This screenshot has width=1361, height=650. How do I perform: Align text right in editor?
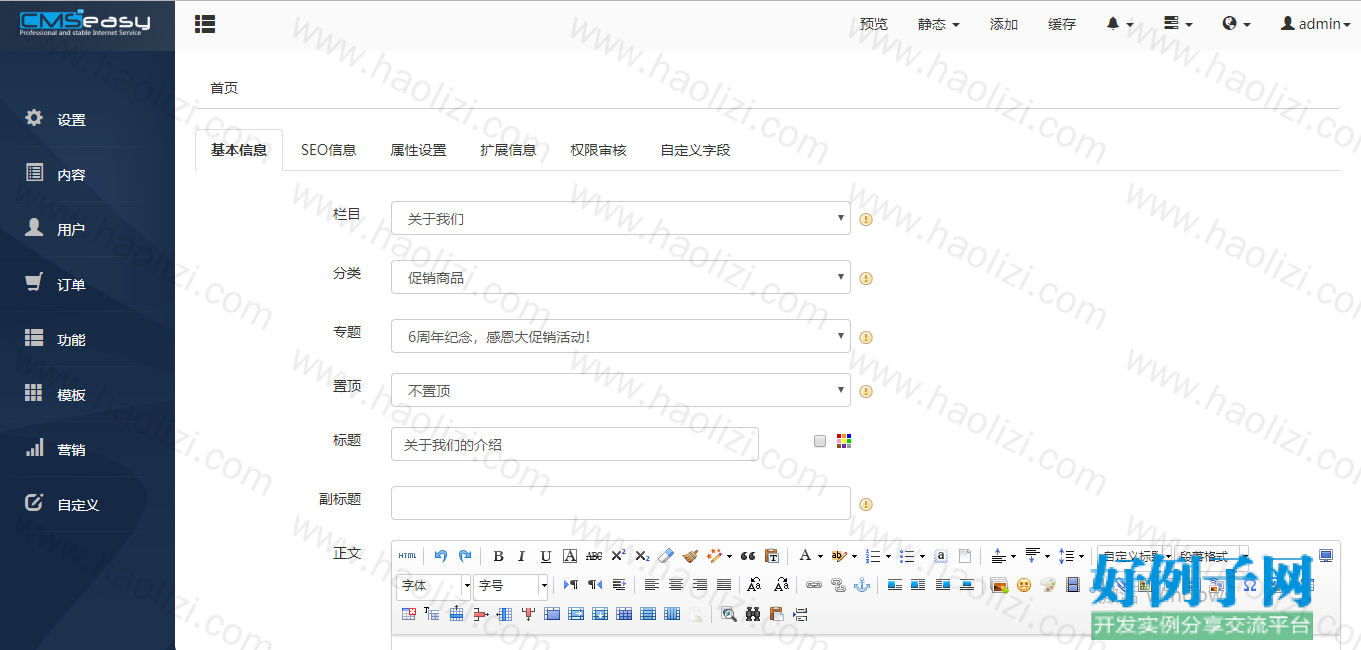[x=700, y=585]
